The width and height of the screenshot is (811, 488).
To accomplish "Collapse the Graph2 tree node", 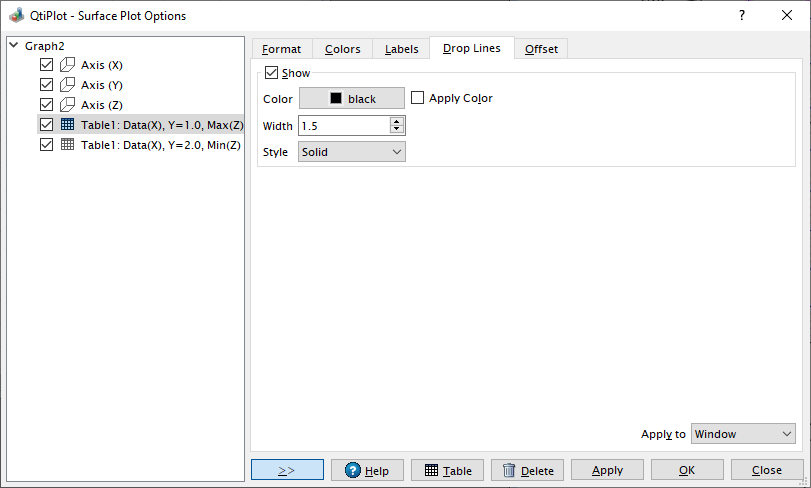I will (13, 46).
